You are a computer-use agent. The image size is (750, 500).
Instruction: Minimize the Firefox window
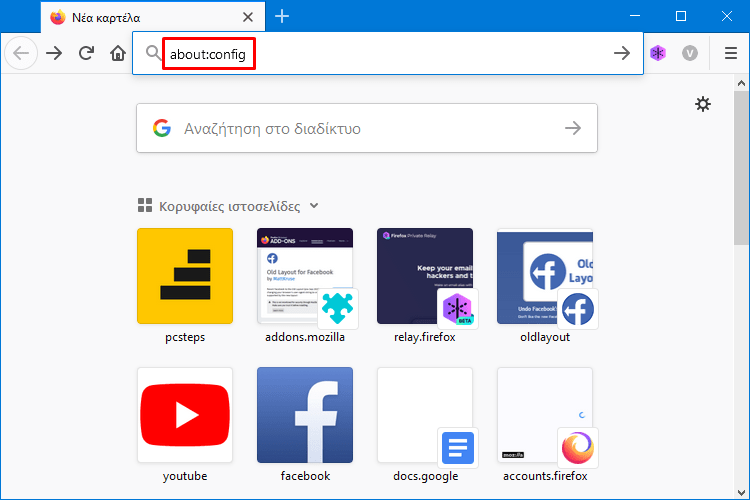pyautogui.click(x=635, y=16)
